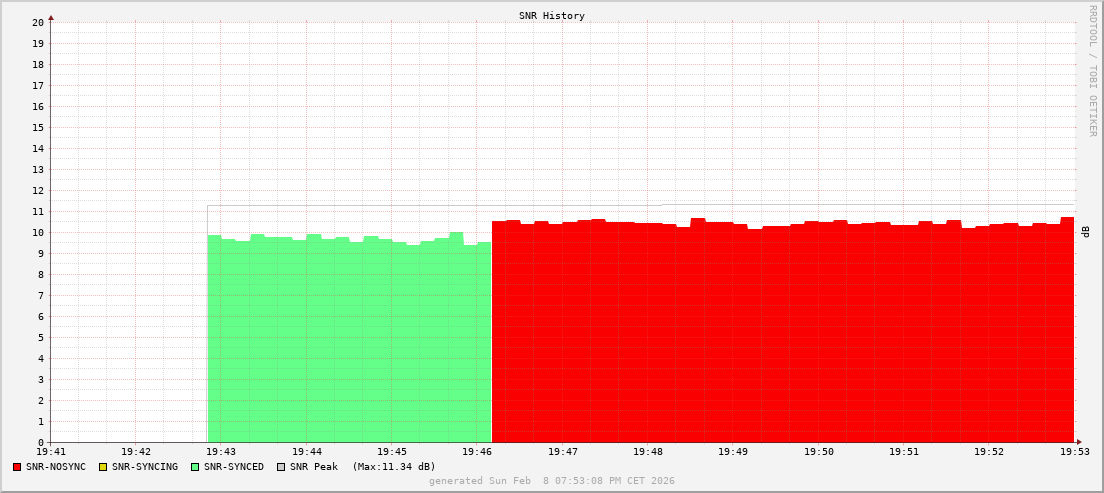The height and width of the screenshot is (493, 1104).
Task: Select the SNR-NOSYNC legend label
Action: coord(56,467)
